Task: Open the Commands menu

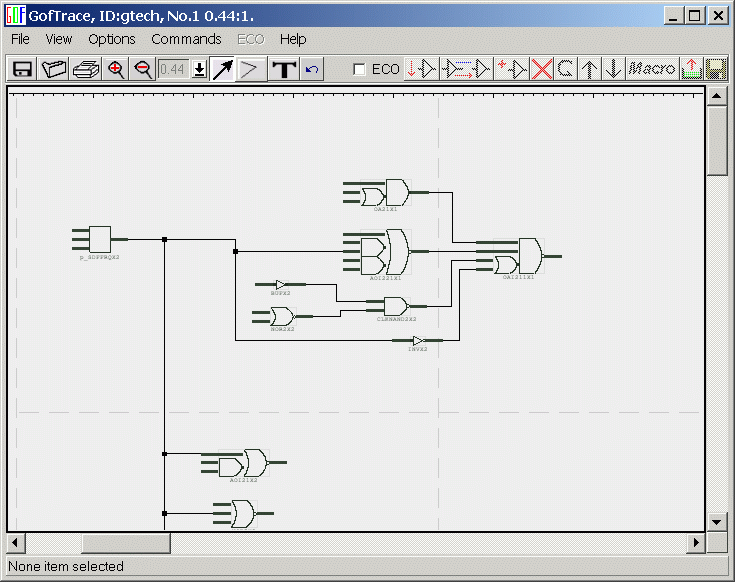Action: tap(186, 39)
